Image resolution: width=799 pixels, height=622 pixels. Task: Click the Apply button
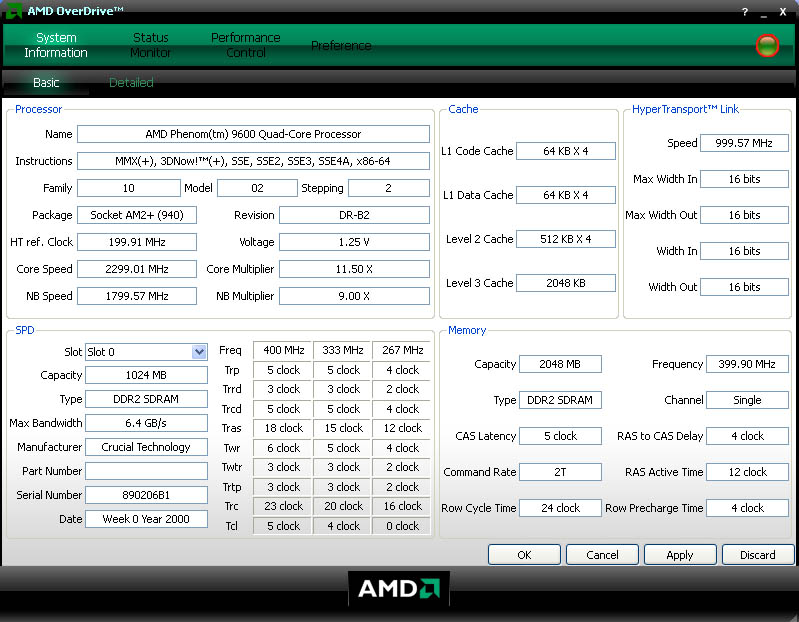pyautogui.click(x=680, y=555)
